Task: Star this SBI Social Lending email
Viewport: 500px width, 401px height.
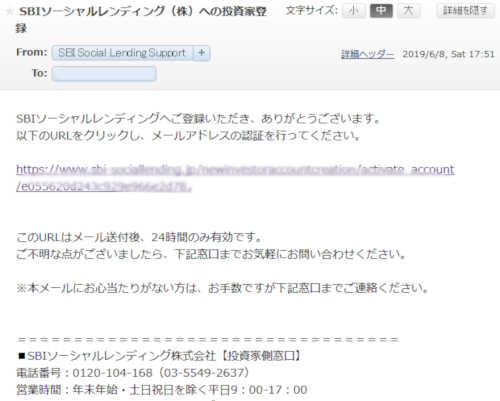Action: pyautogui.click(x=9, y=12)
